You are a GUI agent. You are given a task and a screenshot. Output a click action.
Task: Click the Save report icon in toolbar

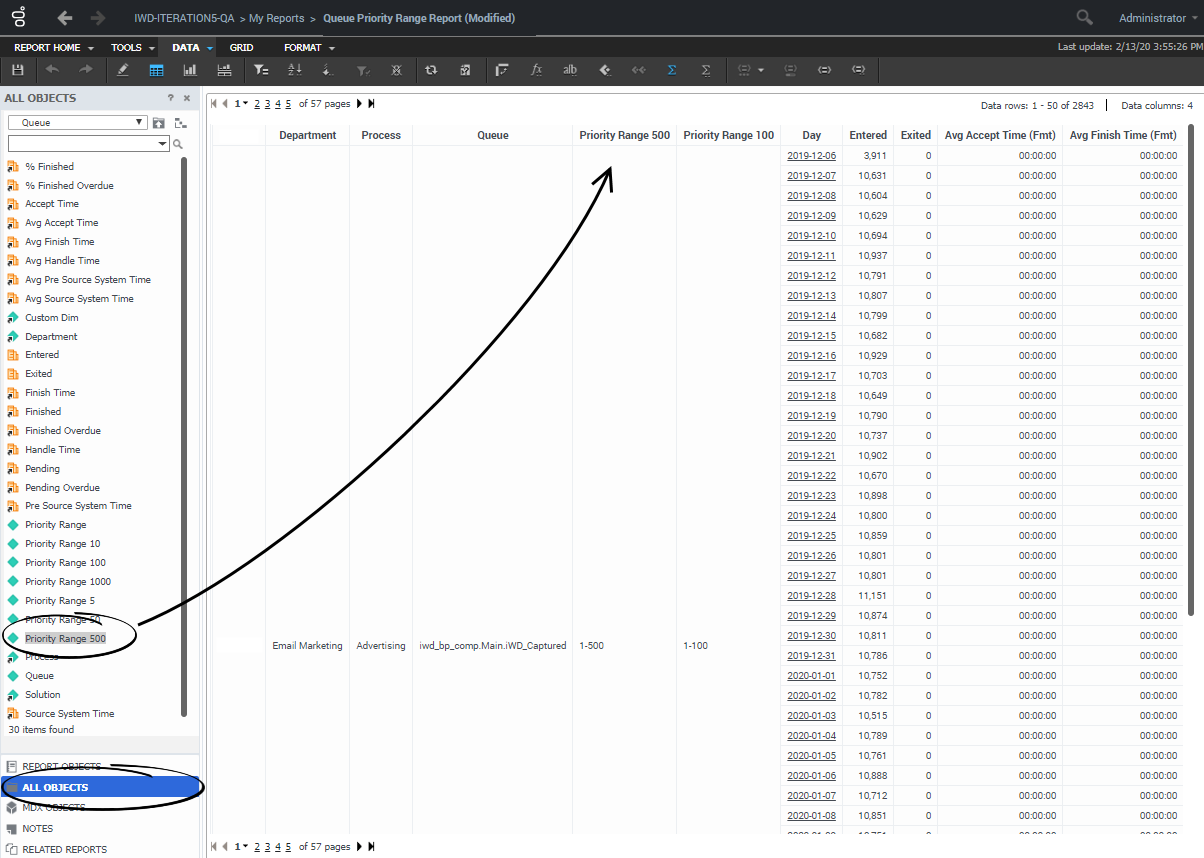pyautogui.click(x=17, y=70)
